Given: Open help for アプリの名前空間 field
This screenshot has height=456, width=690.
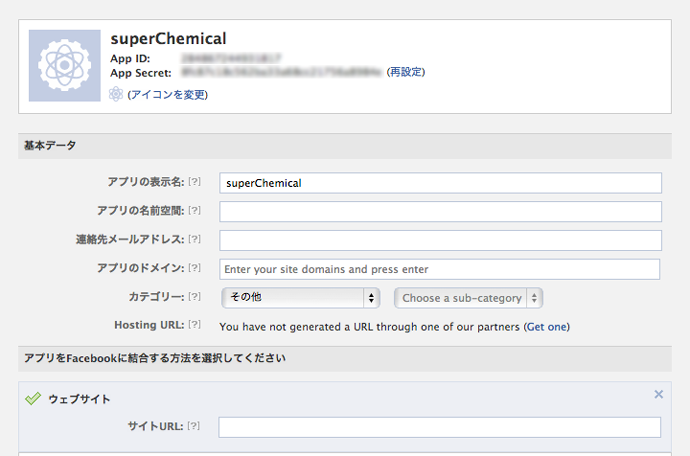Looking at the screenshot, I should 195,211.
